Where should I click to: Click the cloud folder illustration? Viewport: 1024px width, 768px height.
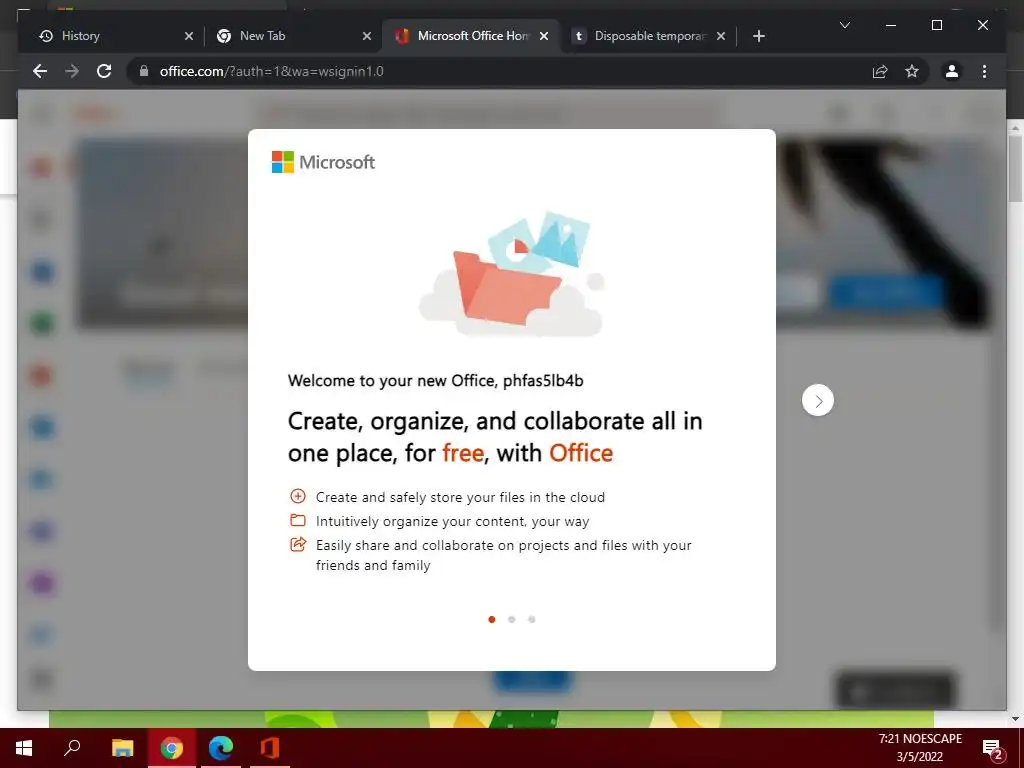512,273
